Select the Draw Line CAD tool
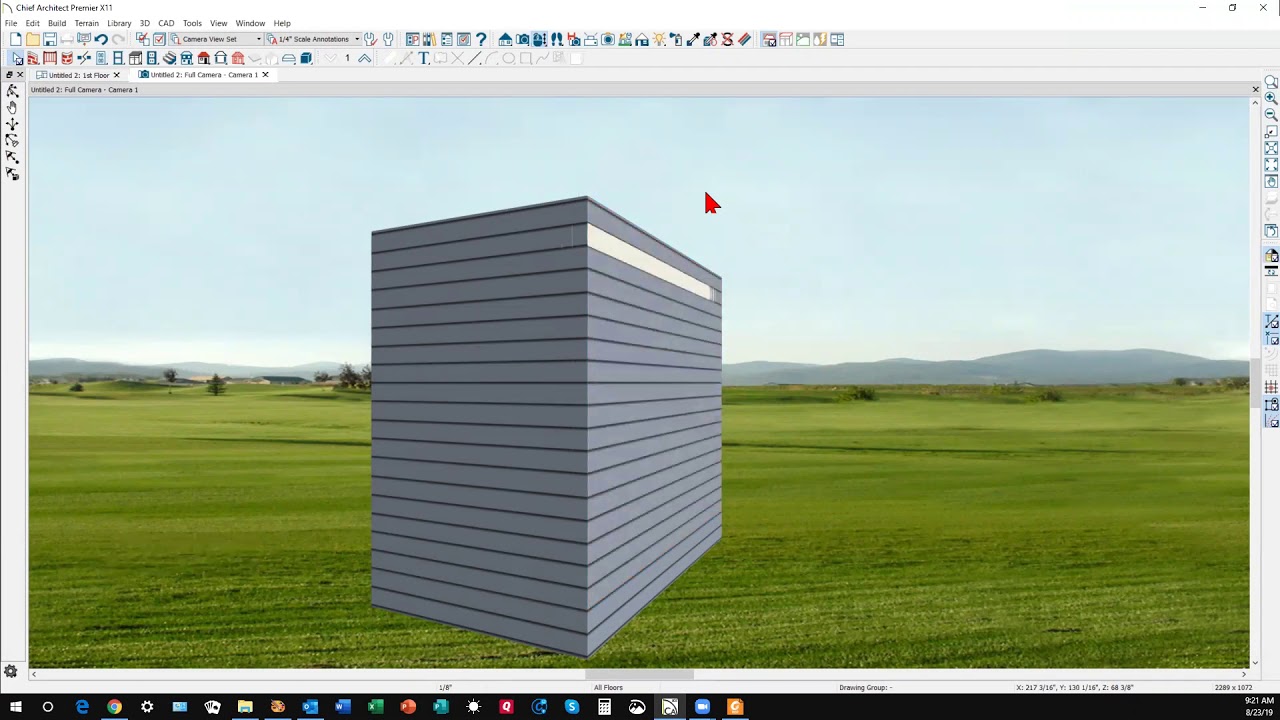The height and width of the screenshot is (720, 1280). click(474, 58)
